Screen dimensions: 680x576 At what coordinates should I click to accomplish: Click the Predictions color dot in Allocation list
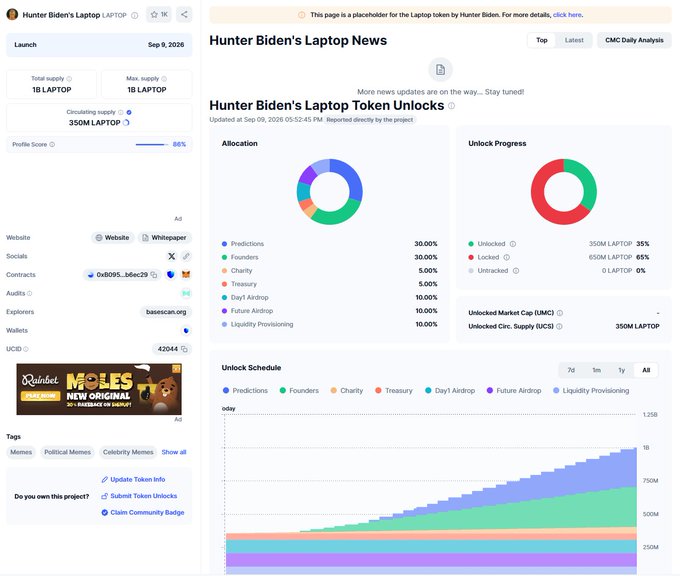pyautogui.click(x=224, y=244)
